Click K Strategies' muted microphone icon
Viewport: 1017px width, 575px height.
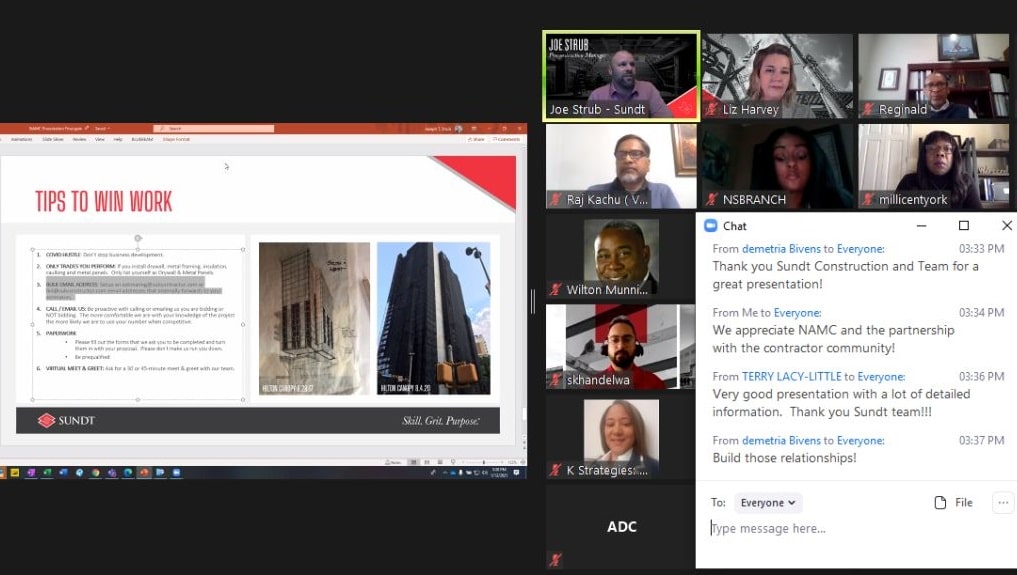pyautogui.click(x=555, y=469)
